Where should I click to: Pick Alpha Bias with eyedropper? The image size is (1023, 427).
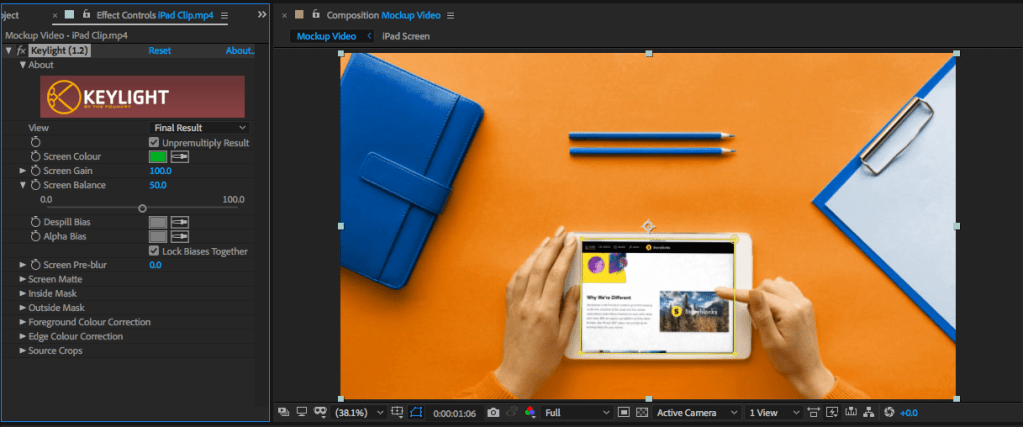point(180,236)
